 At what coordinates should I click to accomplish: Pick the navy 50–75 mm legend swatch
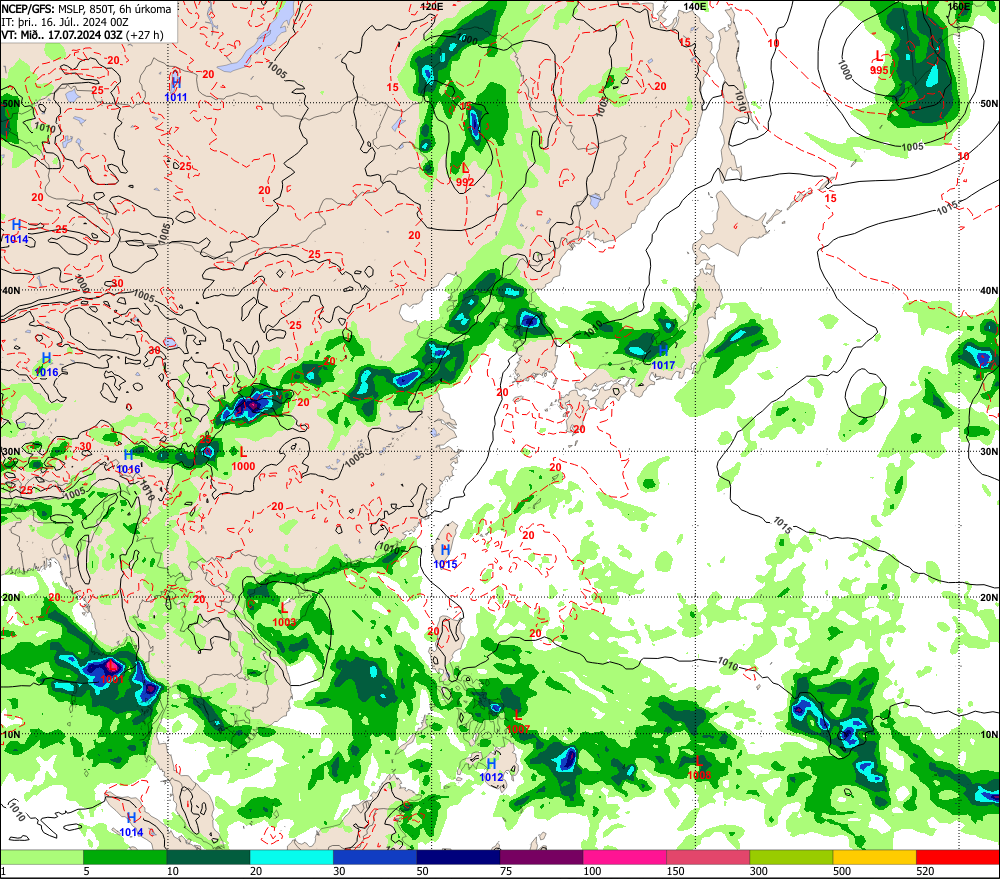tap(458, 857)
